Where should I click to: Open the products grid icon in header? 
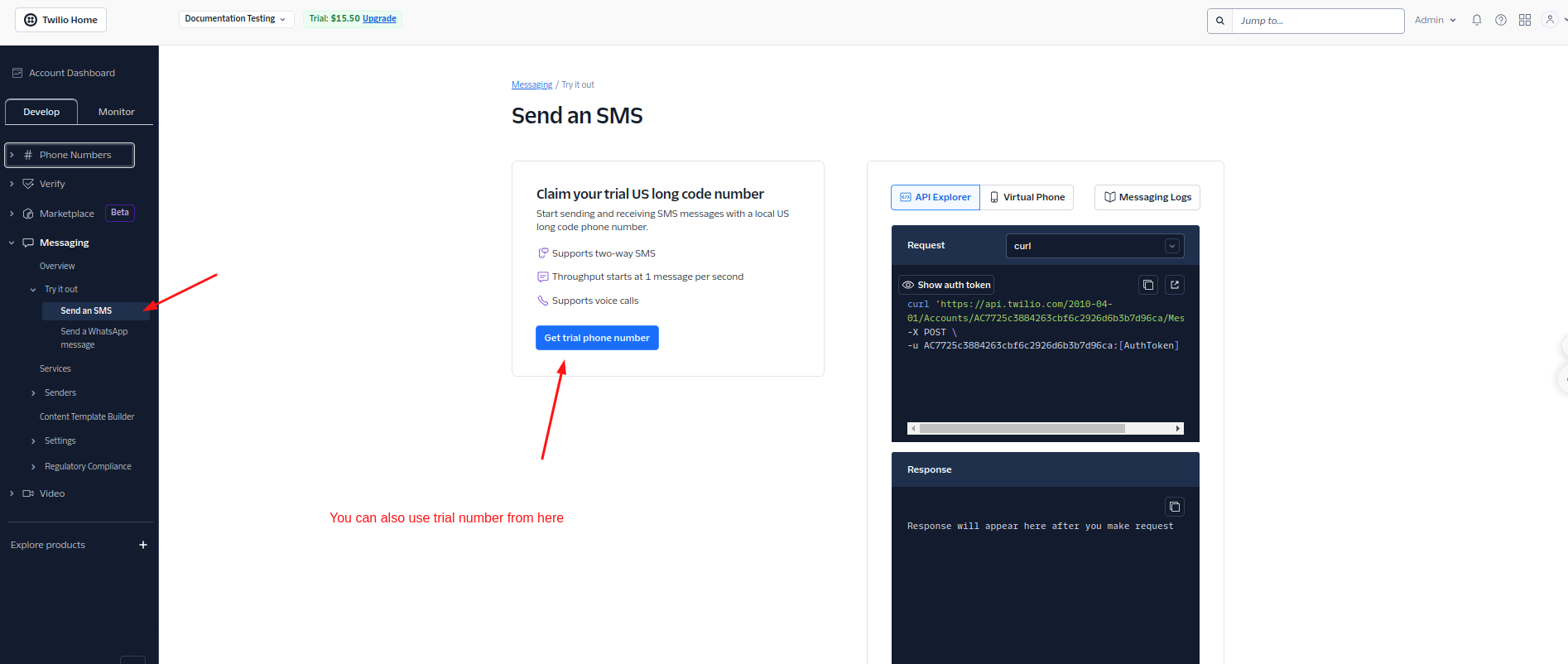pyautogui.click(x=1524, y=20)
